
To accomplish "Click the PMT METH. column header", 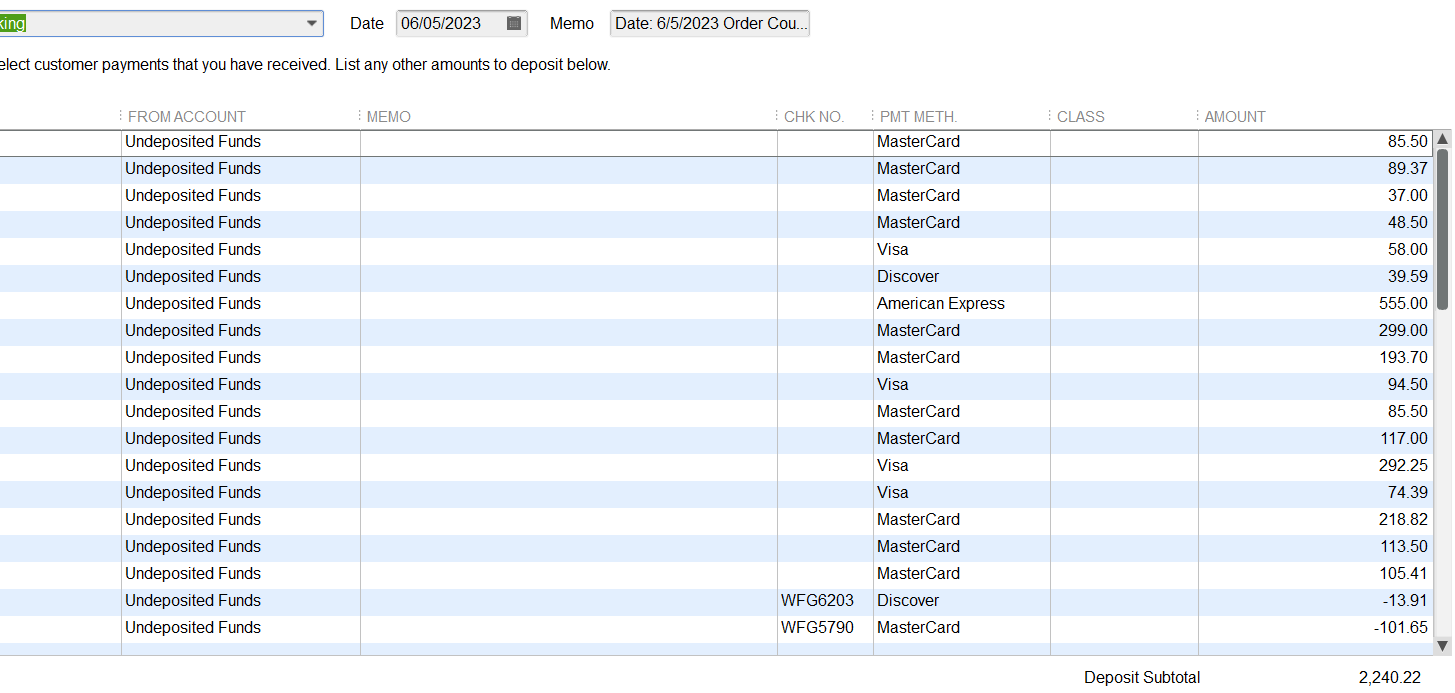I will [x=919, y=117].
